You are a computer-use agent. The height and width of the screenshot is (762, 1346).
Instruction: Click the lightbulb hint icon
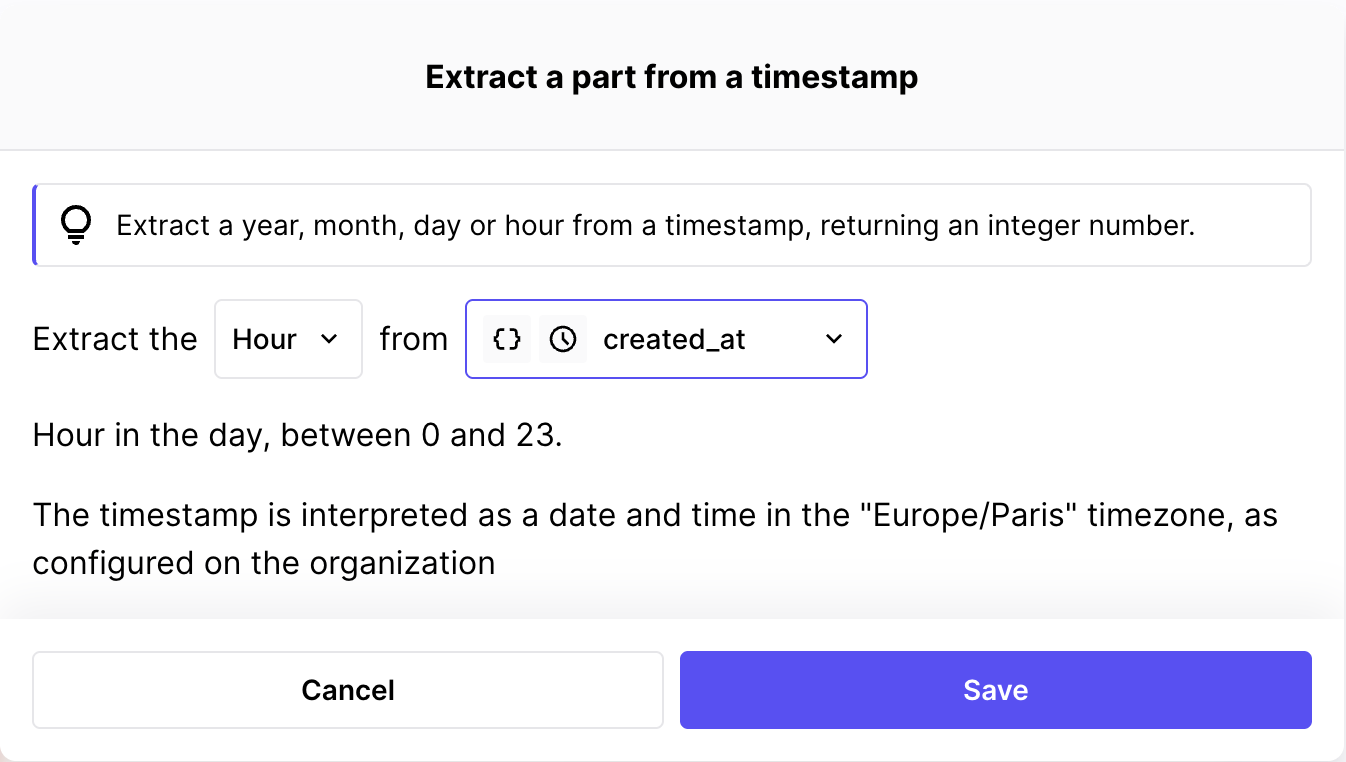click(76, 225)
